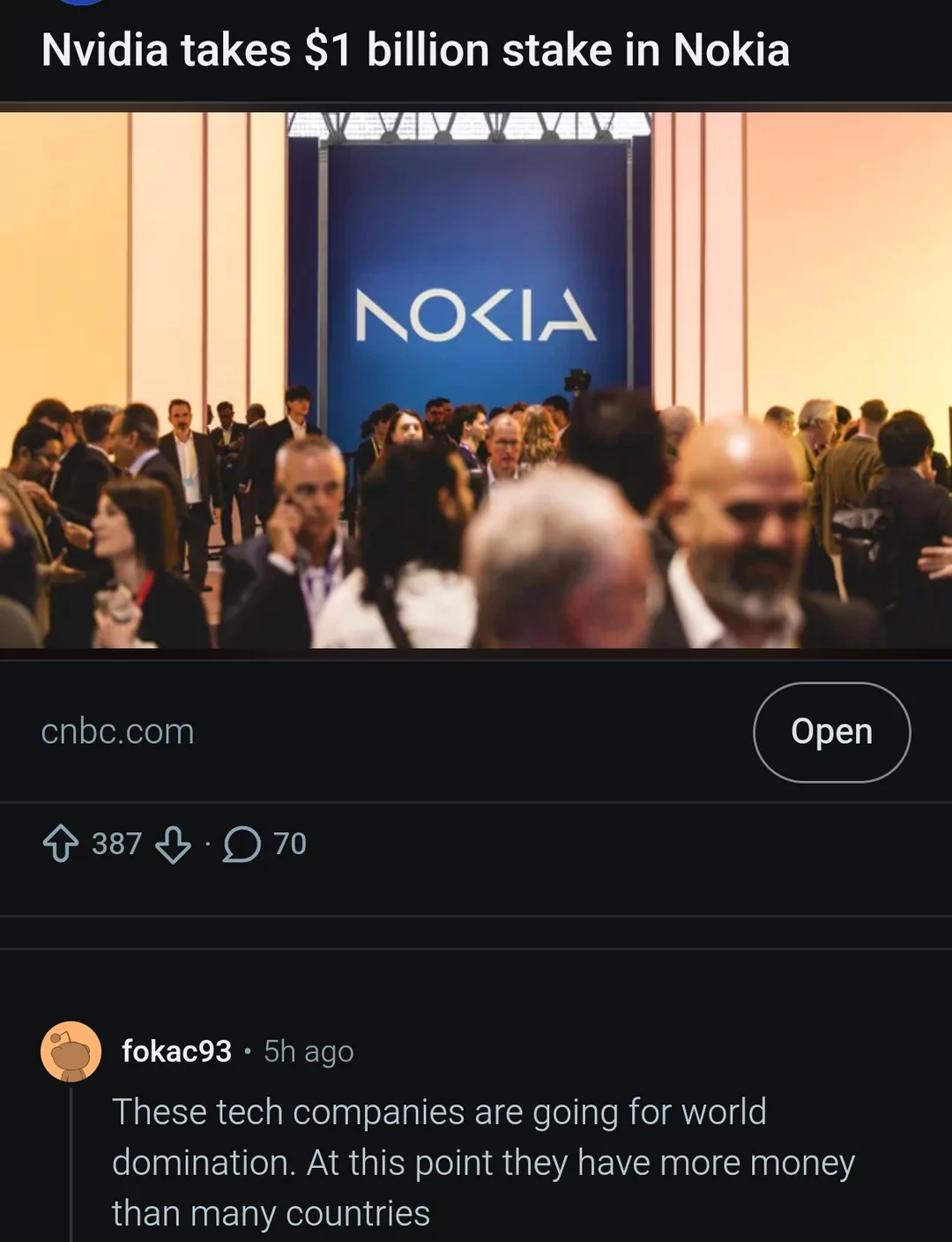This screenshot has height=1242, width=952.
Task: Open the article with the Open button
Action: [x=831, y=732]
